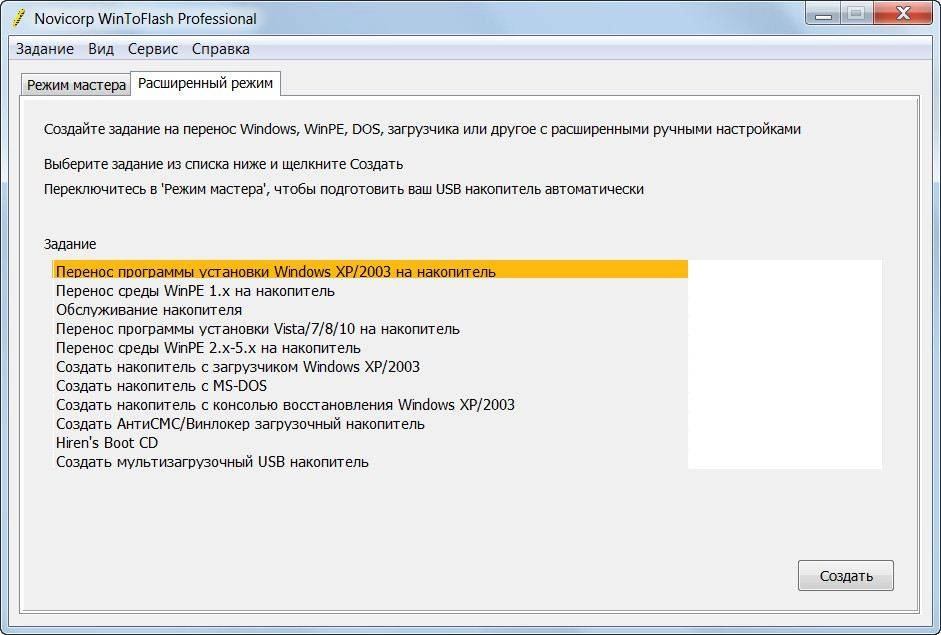Open the Справка menu

point(221,49)
